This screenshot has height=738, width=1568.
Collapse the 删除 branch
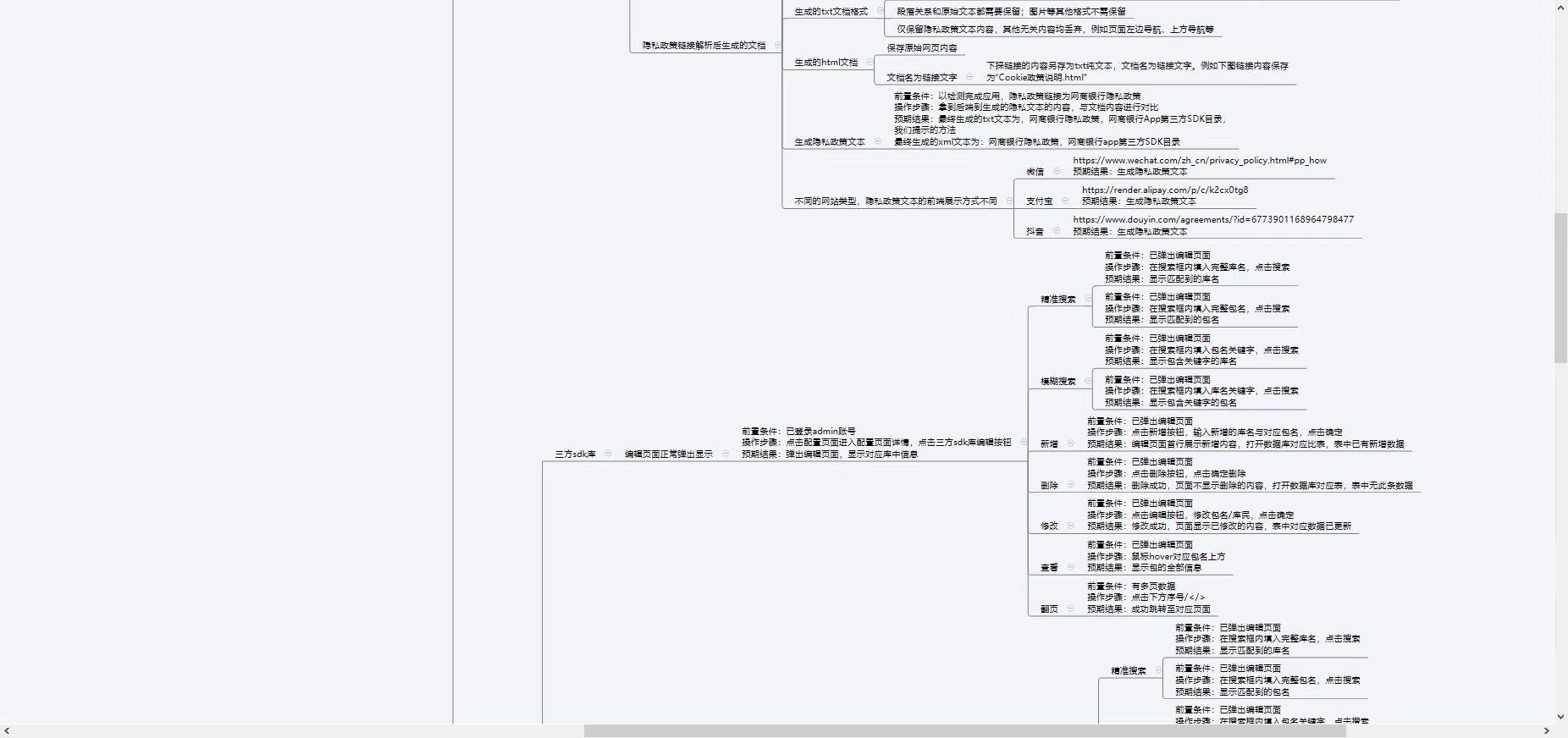[x=1070, y=484]
